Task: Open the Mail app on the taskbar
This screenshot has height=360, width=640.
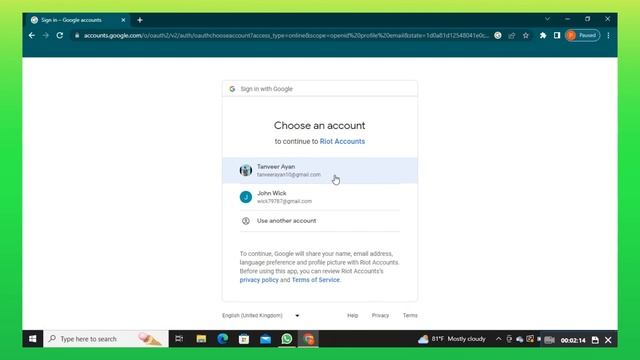Action: click(x=265, y=339)
